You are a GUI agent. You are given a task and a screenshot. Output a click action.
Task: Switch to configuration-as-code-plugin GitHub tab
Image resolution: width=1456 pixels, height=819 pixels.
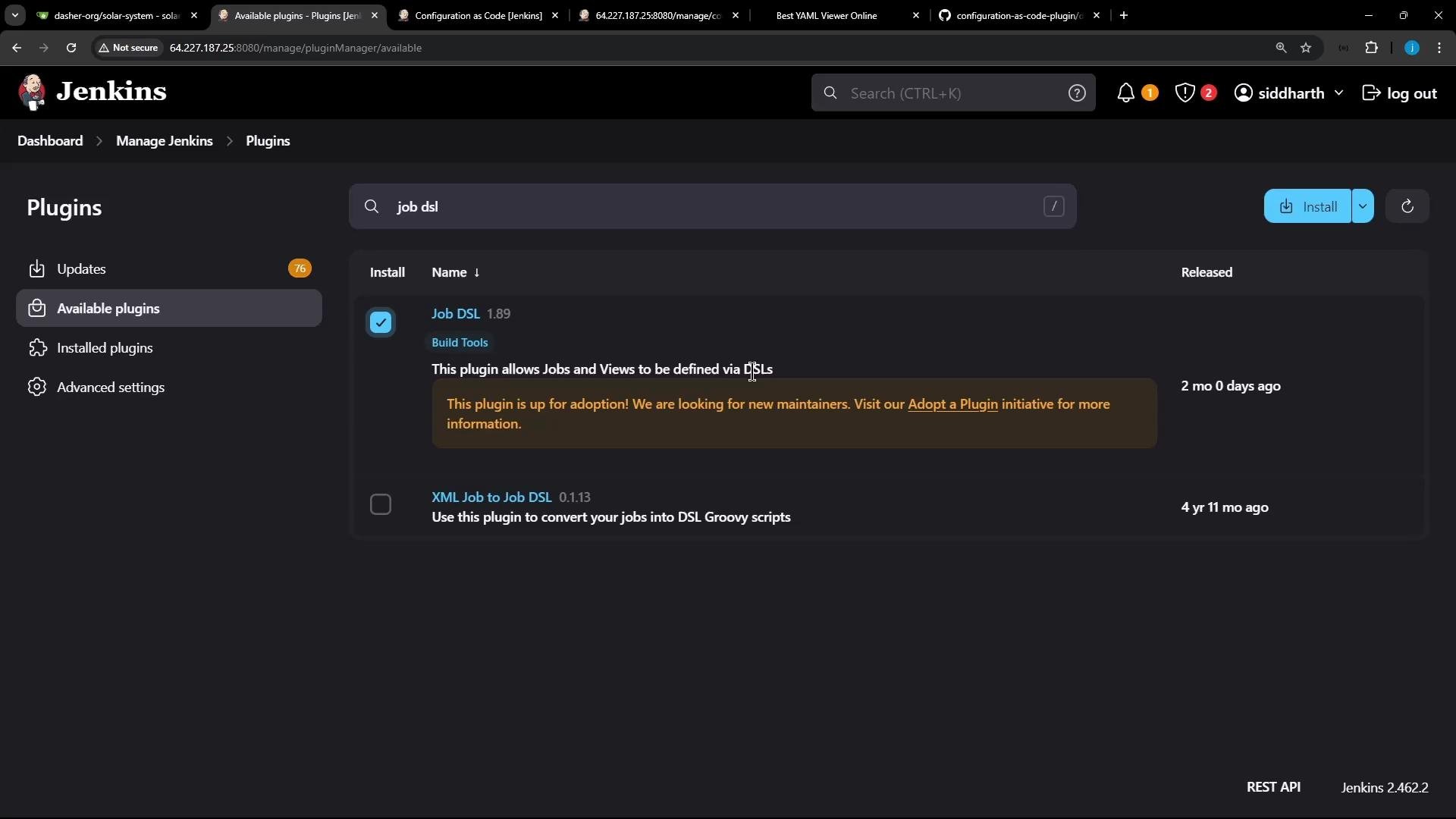click(x=1019, y=15)
